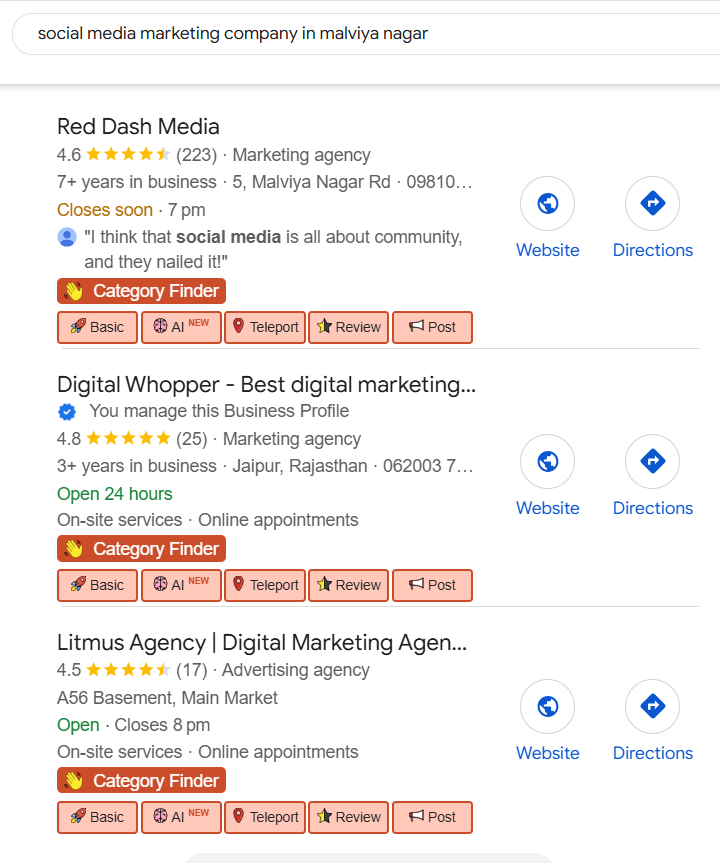Click Review star button under Litmus Agency
Screen dimensions: 720x863
tap(348, 817)
